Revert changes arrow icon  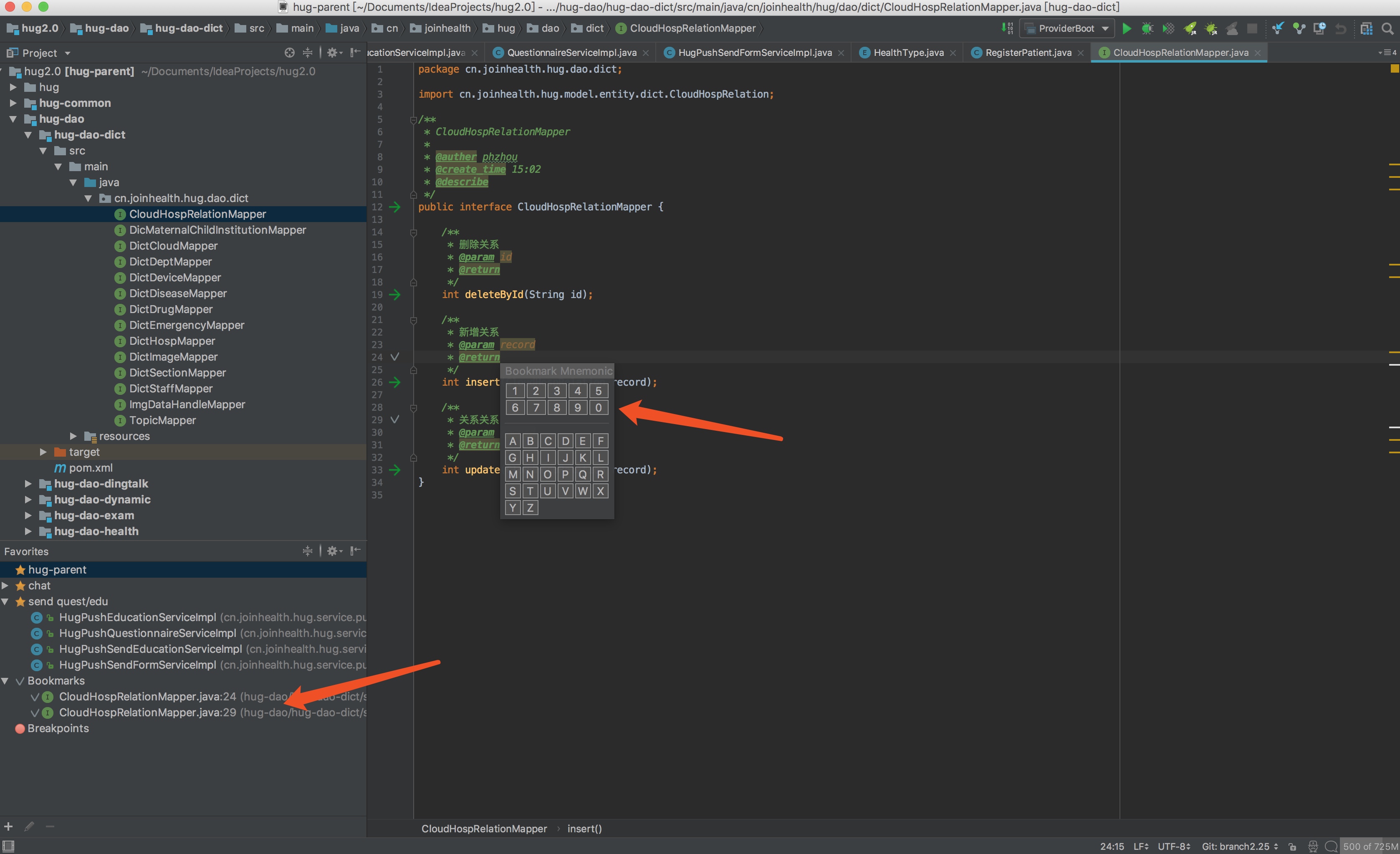click(x=1341, y=28)
